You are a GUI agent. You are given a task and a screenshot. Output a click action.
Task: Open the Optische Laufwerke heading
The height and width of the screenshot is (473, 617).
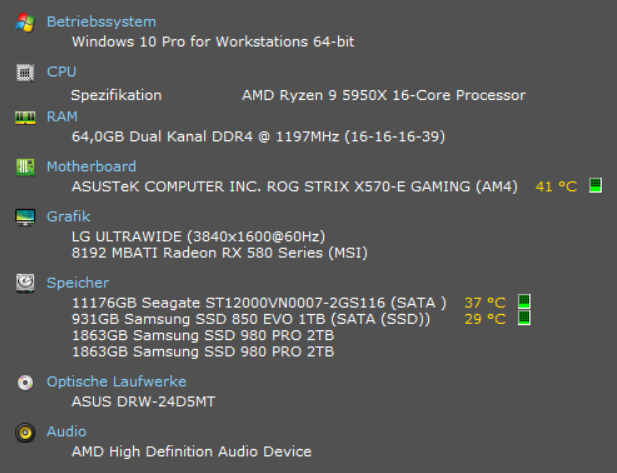116,381
